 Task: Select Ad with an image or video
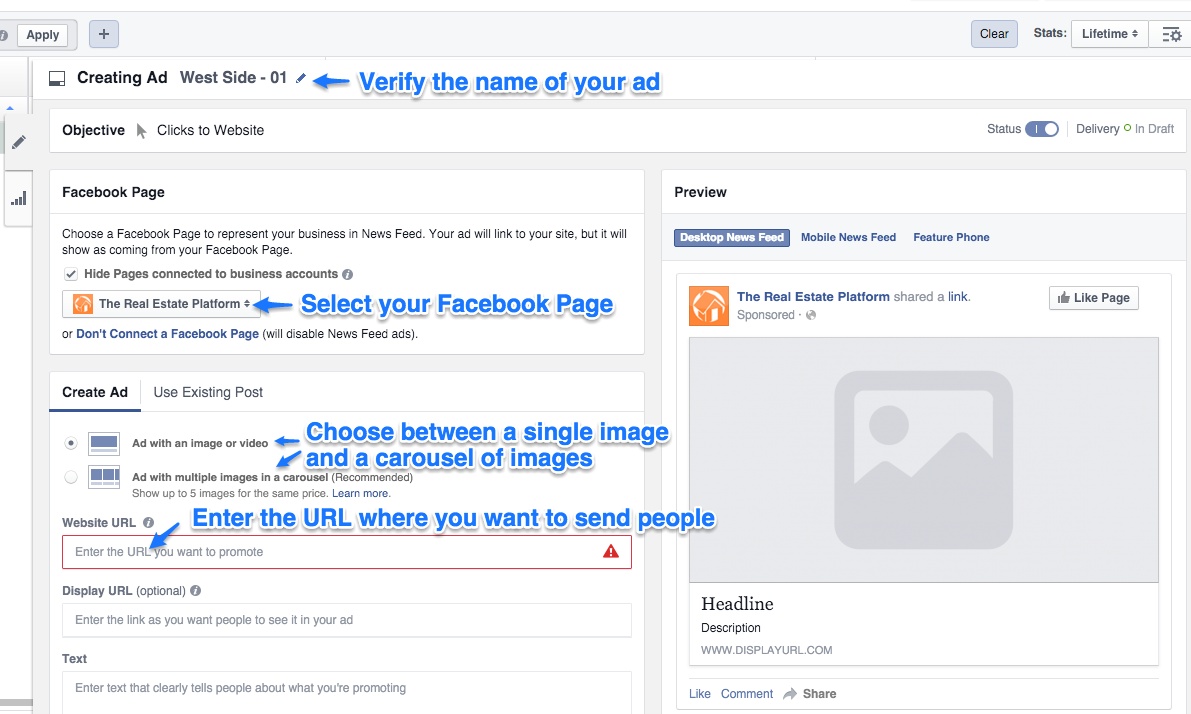click(x=71, y=443)
